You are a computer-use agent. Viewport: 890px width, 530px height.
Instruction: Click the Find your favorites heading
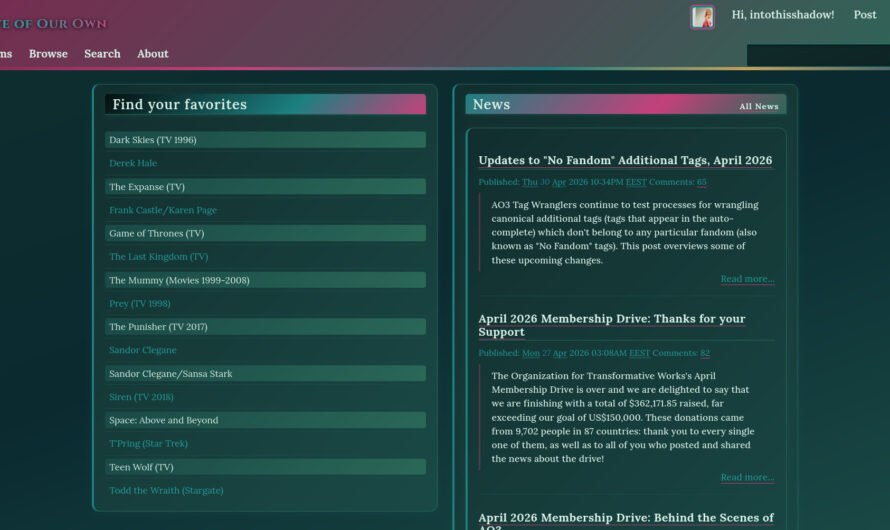pyautogui.click(x=179, y=104)
